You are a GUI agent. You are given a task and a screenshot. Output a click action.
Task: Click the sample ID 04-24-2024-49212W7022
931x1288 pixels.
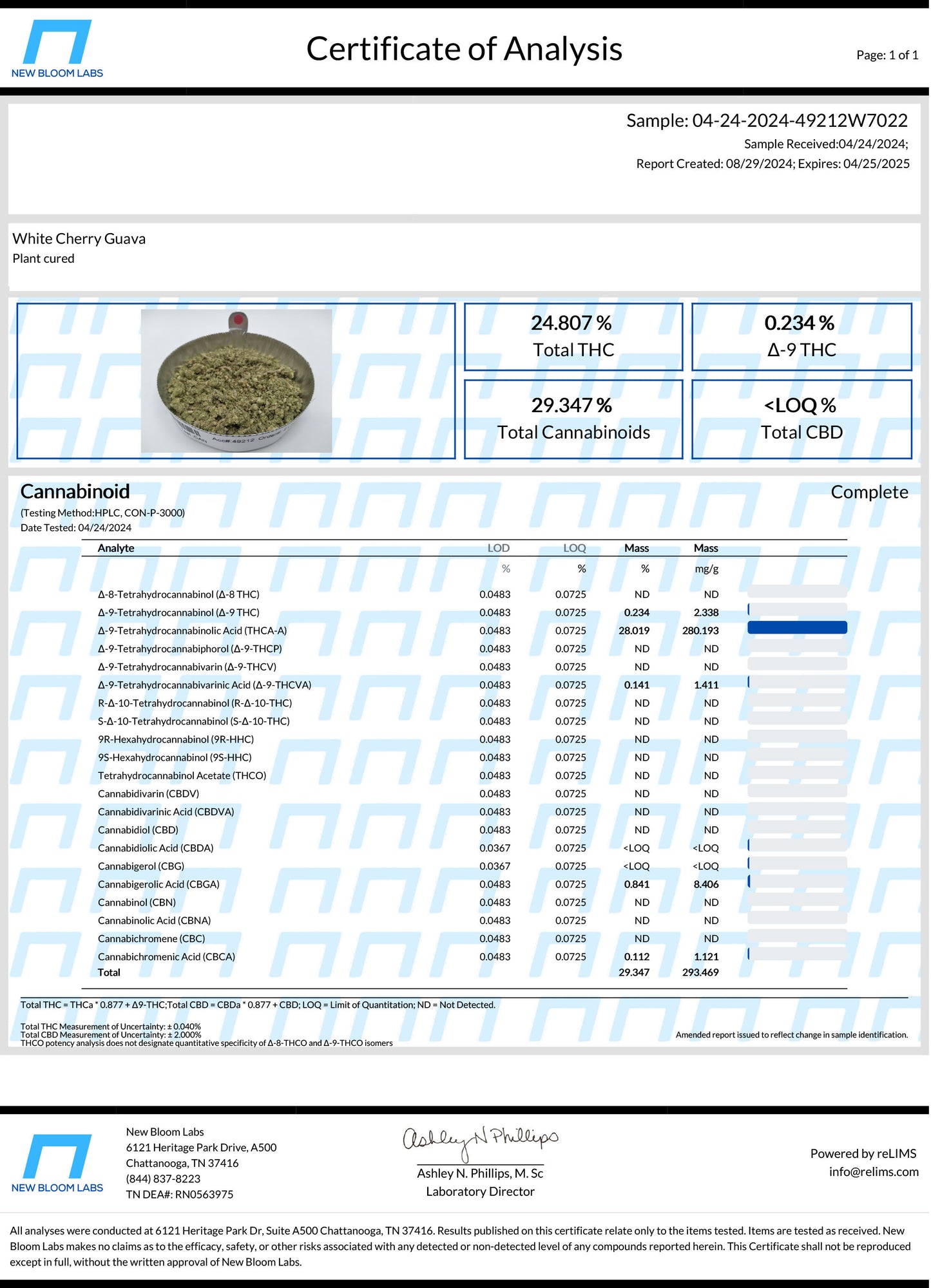800,120
